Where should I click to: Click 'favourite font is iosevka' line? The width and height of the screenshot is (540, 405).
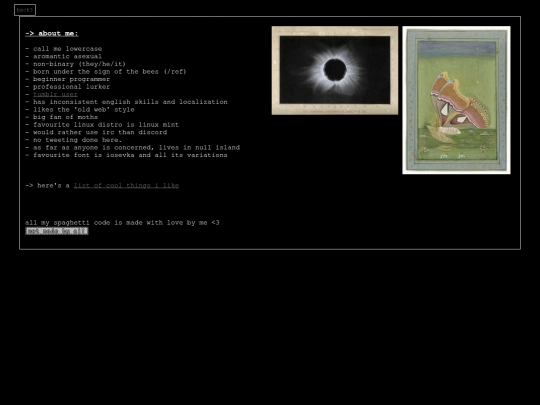click(x=126, y=155)
